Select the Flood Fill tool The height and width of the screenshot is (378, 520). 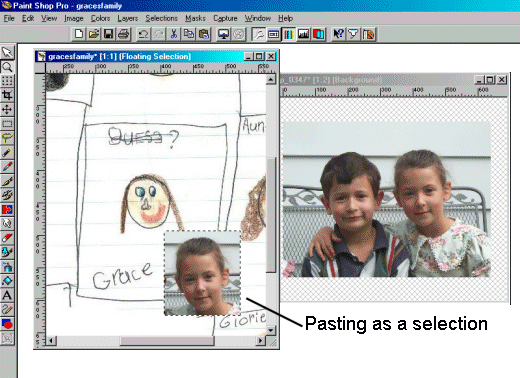[7, 281]
